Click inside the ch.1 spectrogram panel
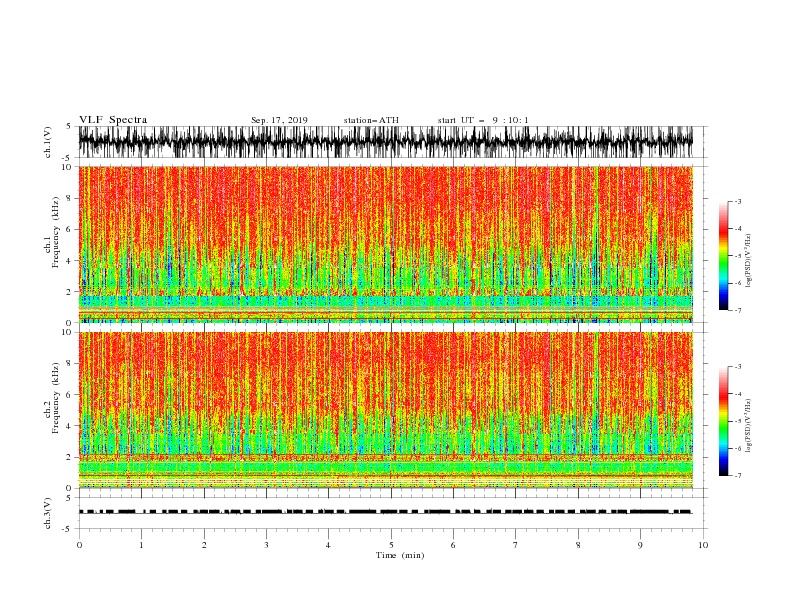The image size is (792, 612). 385,244
